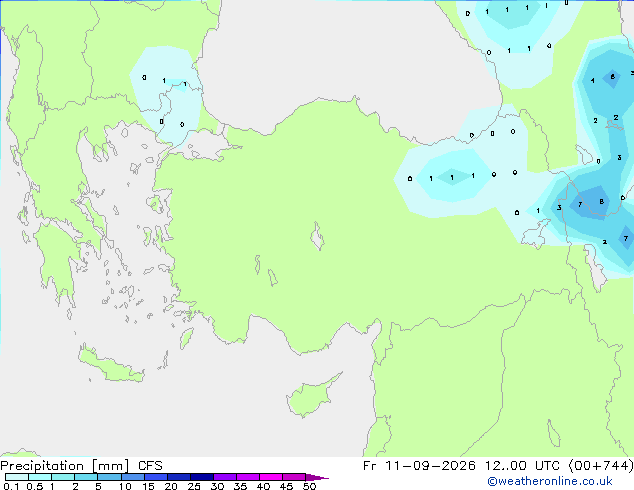The image size is (634, 490).
Task: Select the 2–5 mm legend color swatch
Action: tap(86, 477)
